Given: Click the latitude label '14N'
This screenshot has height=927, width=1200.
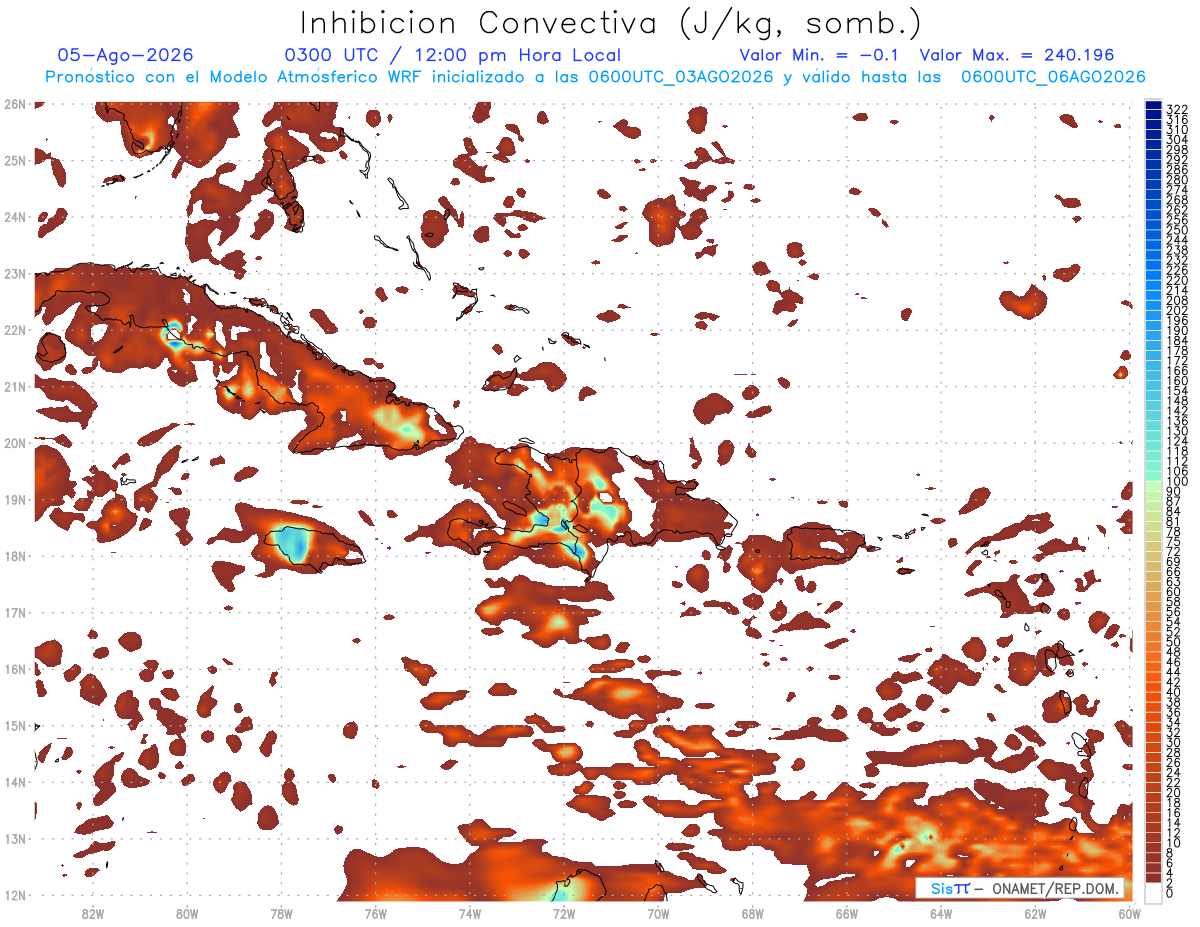Looking at the screenshot, I should coord(14,781).
